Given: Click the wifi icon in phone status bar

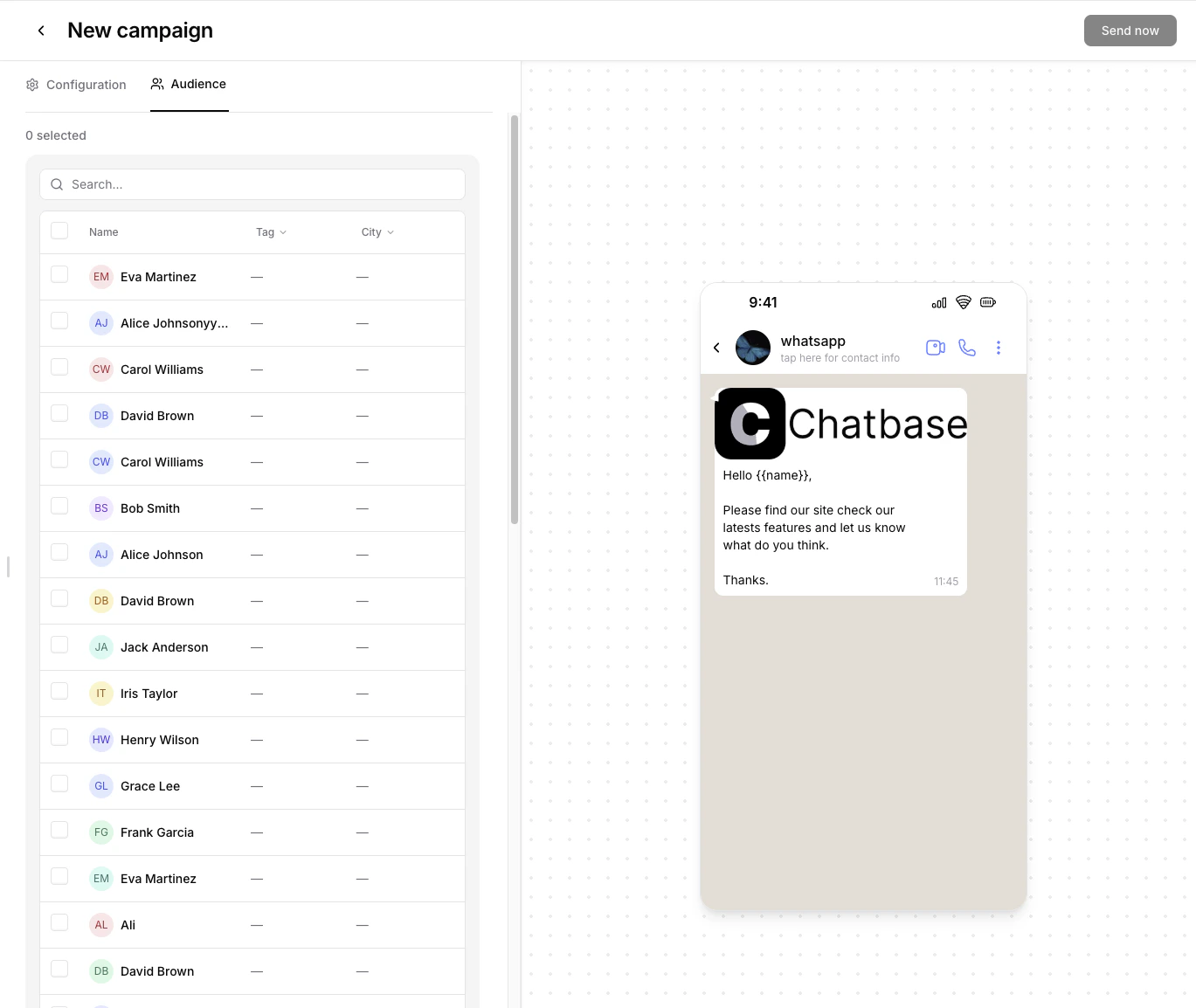Looking at the screenshot, I should click(x=964, y=302).
